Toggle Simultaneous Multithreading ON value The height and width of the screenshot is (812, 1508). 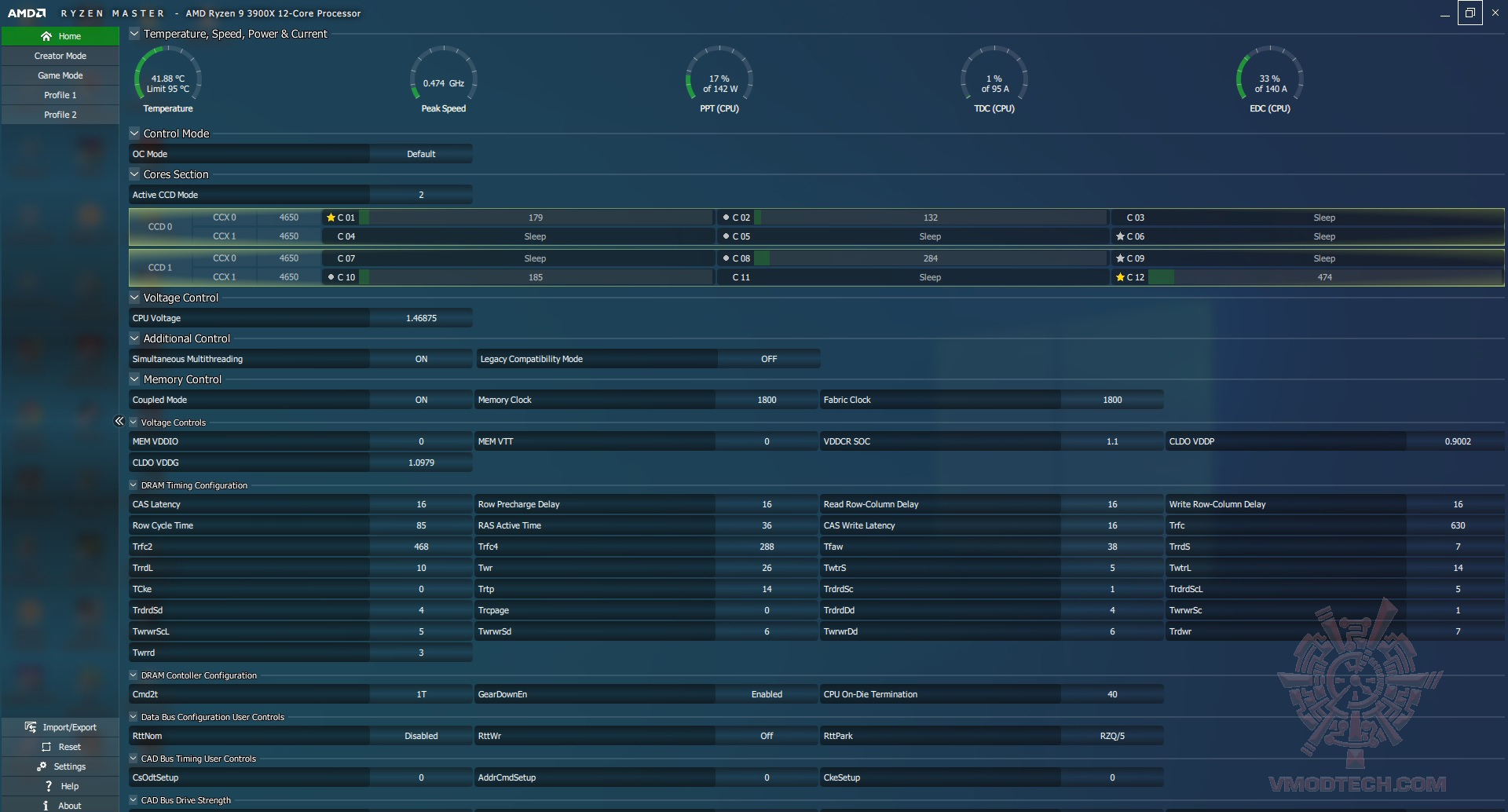421,359
